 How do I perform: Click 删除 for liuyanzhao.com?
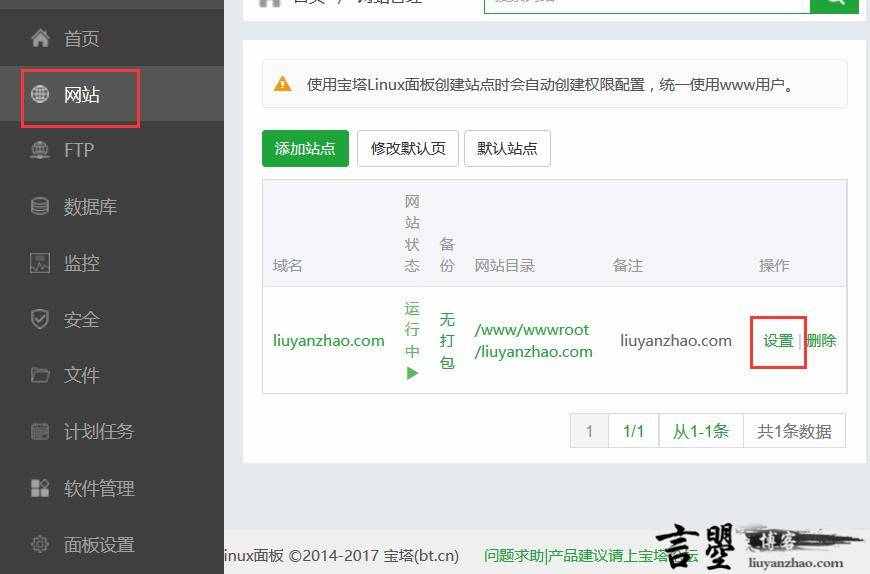(821, 341)
